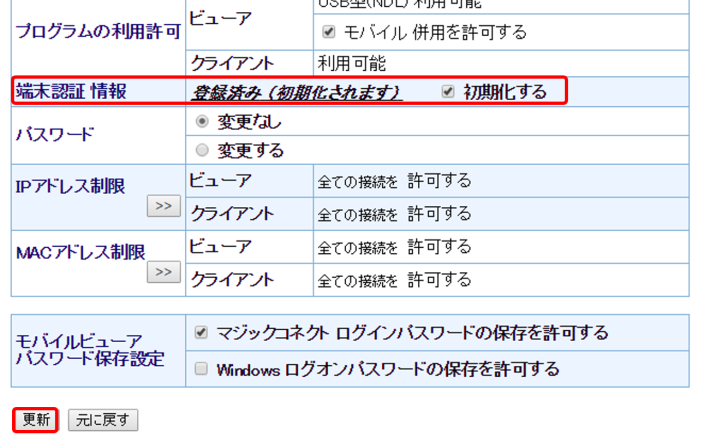Click the 端末認証 情報 row label
Screen dimensions: 704x442
pyautogui.click(x=70, y=92)
